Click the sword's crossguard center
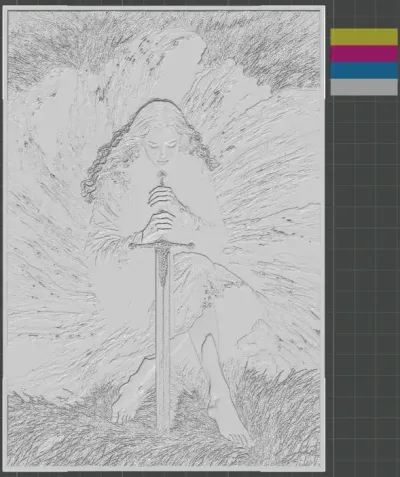400x477 pixels. point(162,245)
